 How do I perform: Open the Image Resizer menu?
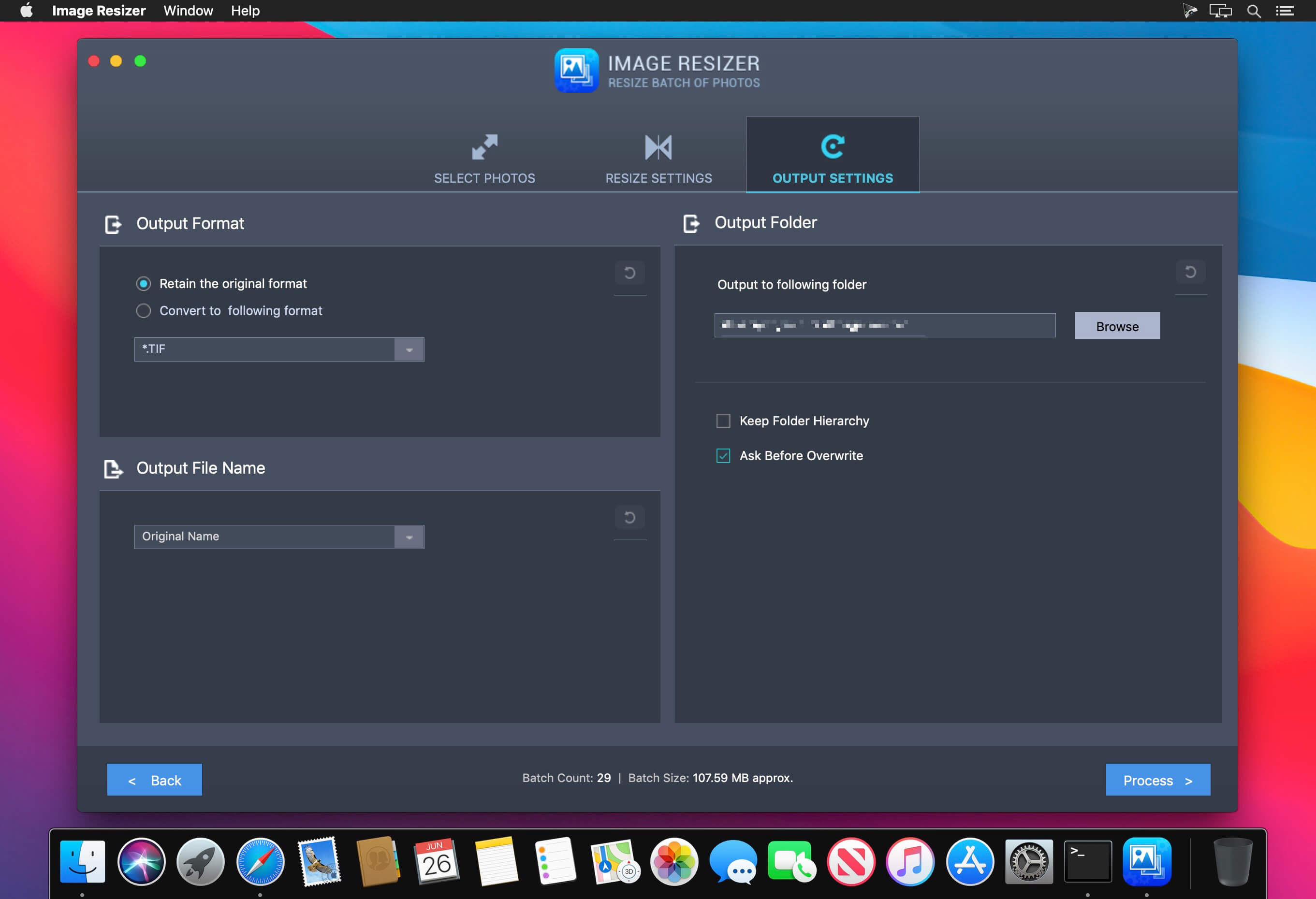click(99, 11)
